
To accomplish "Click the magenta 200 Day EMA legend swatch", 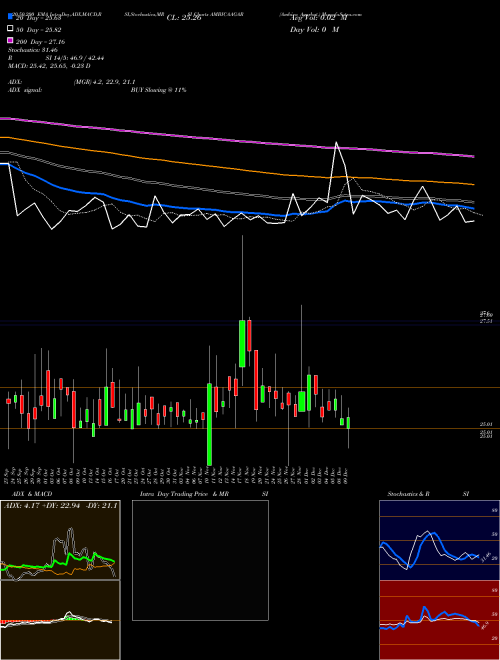I will click(11, 40).
